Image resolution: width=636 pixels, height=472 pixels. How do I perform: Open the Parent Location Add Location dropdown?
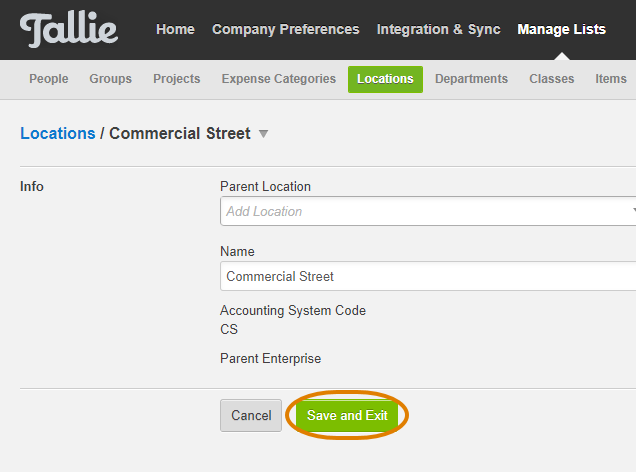click(x=428, y=211)
